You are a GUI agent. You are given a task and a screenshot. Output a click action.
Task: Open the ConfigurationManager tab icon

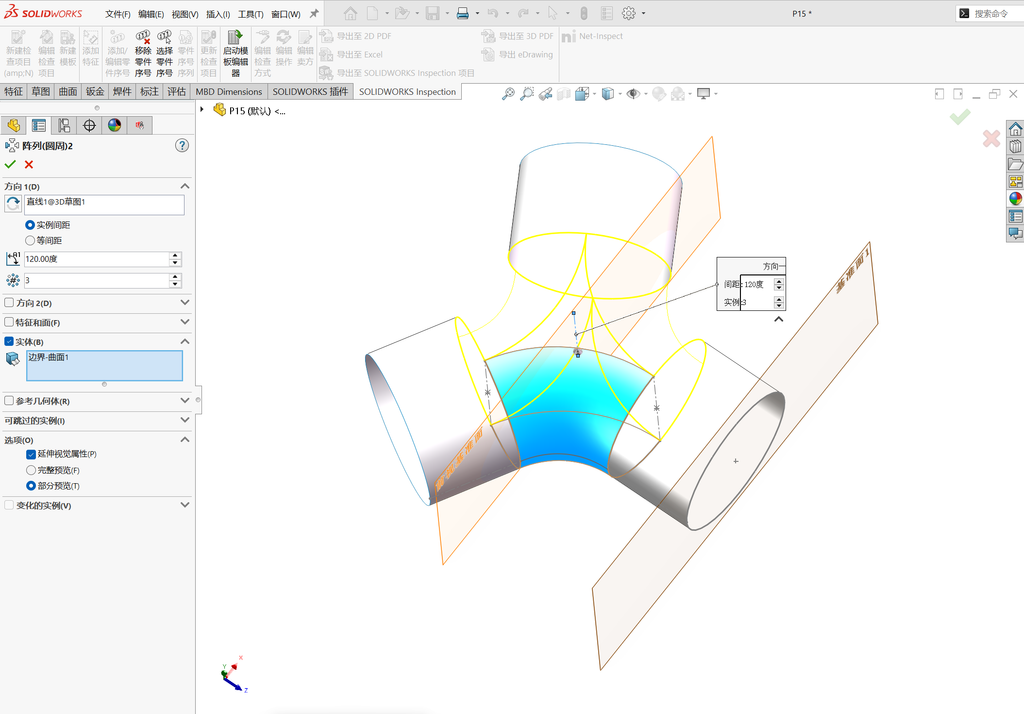[x=64, y=125]
